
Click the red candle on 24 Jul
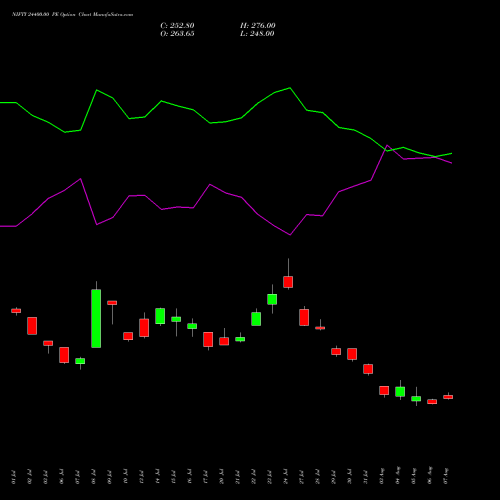click(288, 282)
